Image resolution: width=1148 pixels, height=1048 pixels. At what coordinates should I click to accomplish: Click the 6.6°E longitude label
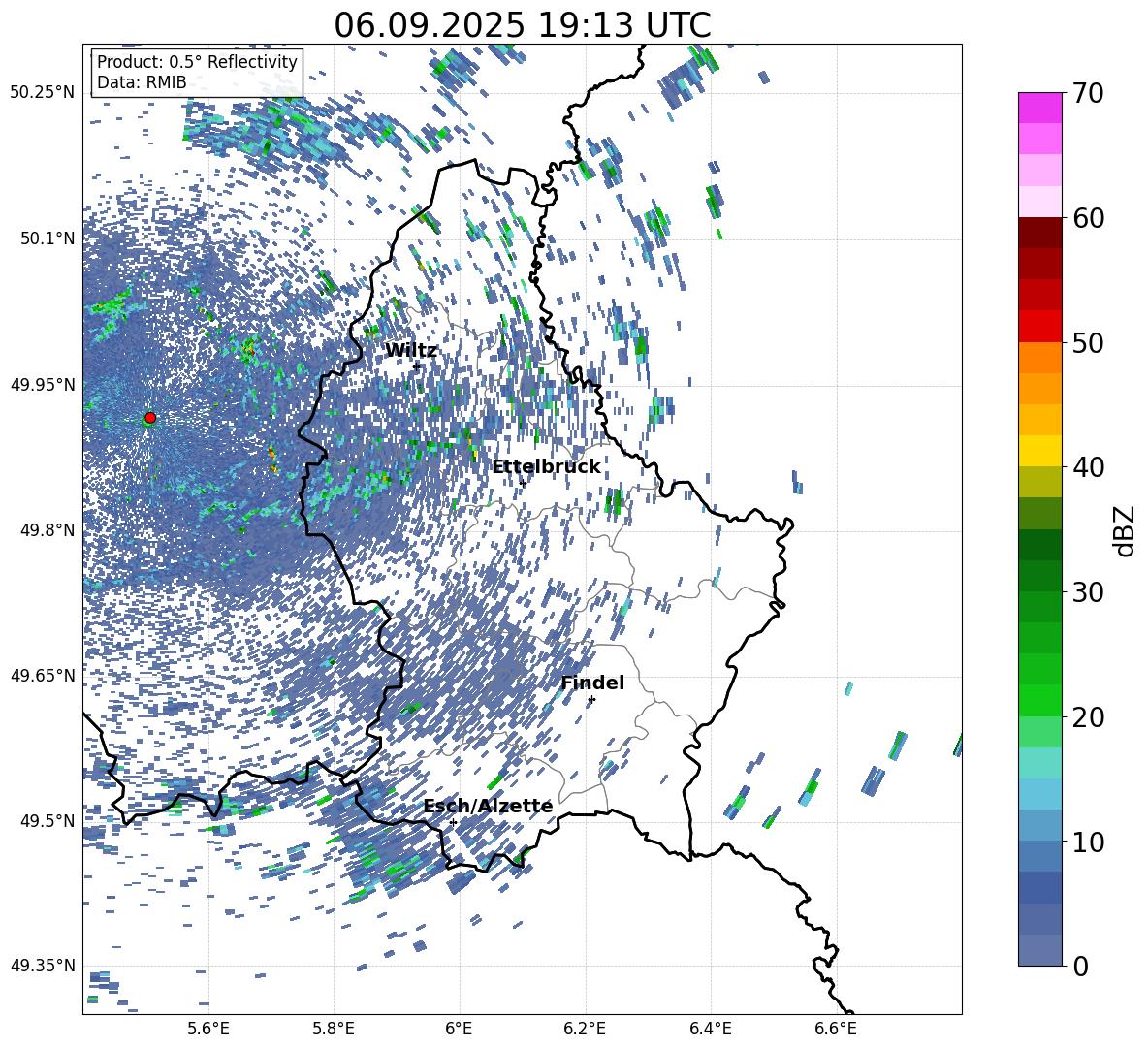tap(836, 1029)
